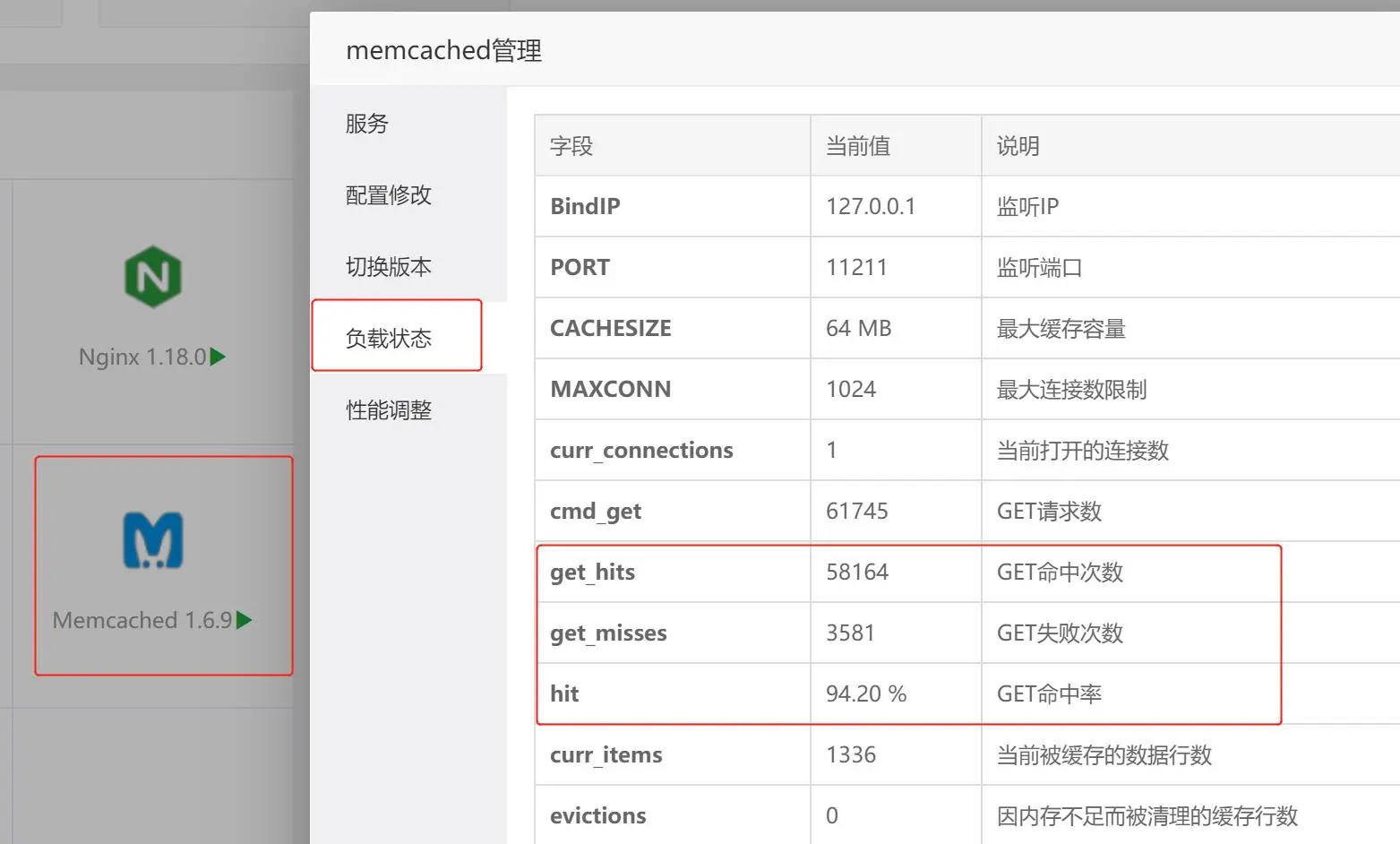Click the 11211 port value
Image resolution: width=1400 pixels, height=844 pixels.
[x=856, y=267]
